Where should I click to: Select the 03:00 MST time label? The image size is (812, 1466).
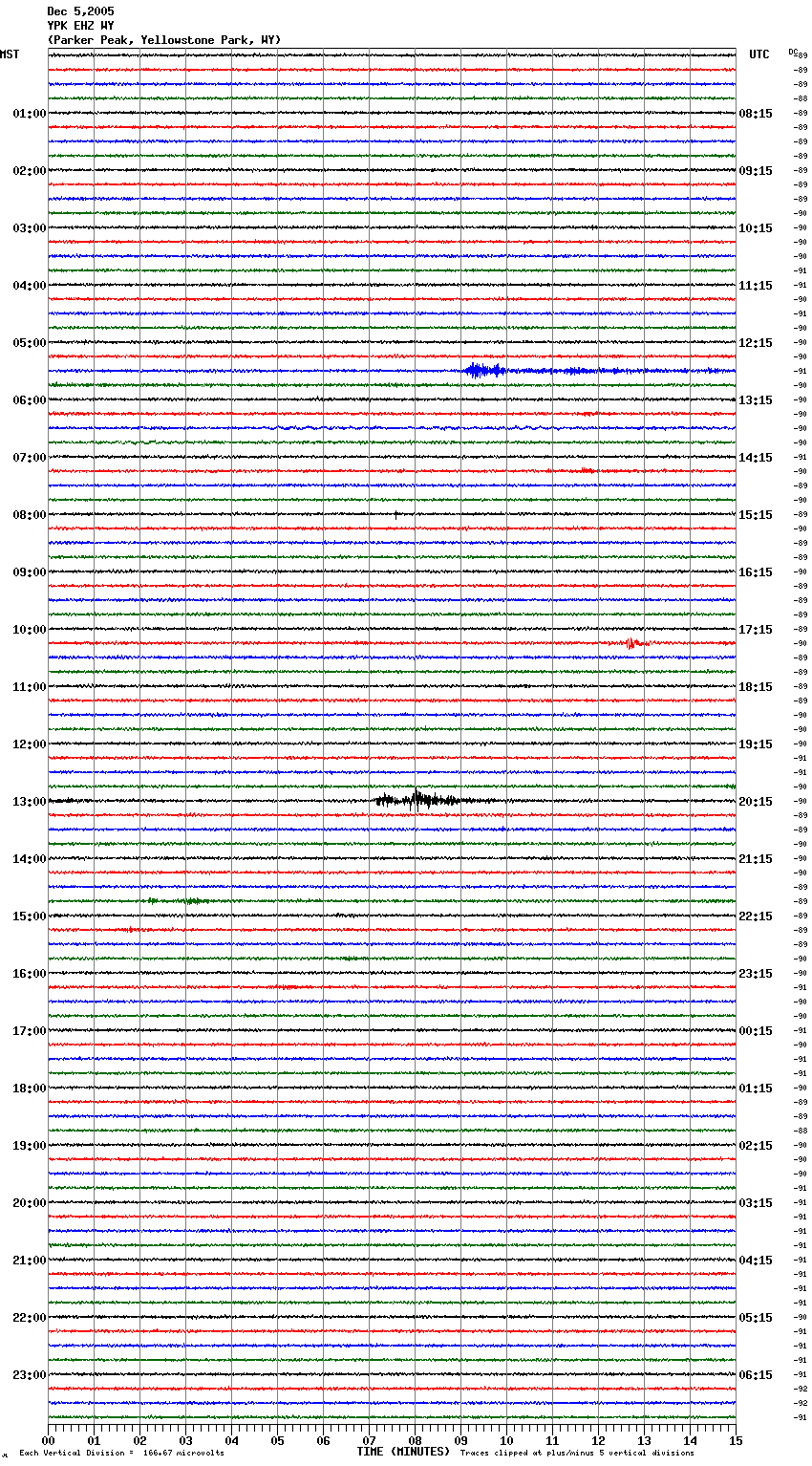[30, 228]
